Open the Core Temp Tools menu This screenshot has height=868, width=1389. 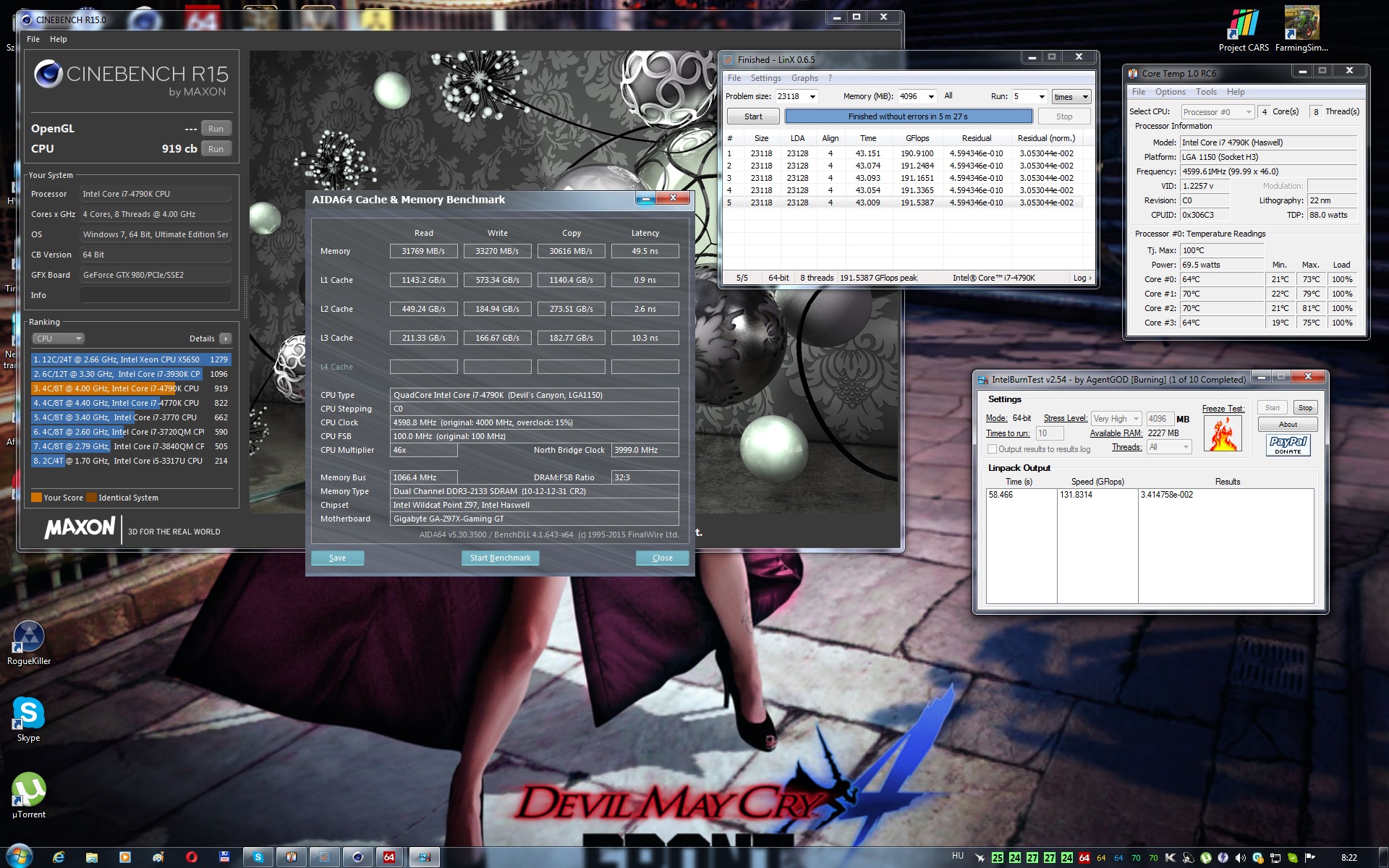pos(1206,92)
